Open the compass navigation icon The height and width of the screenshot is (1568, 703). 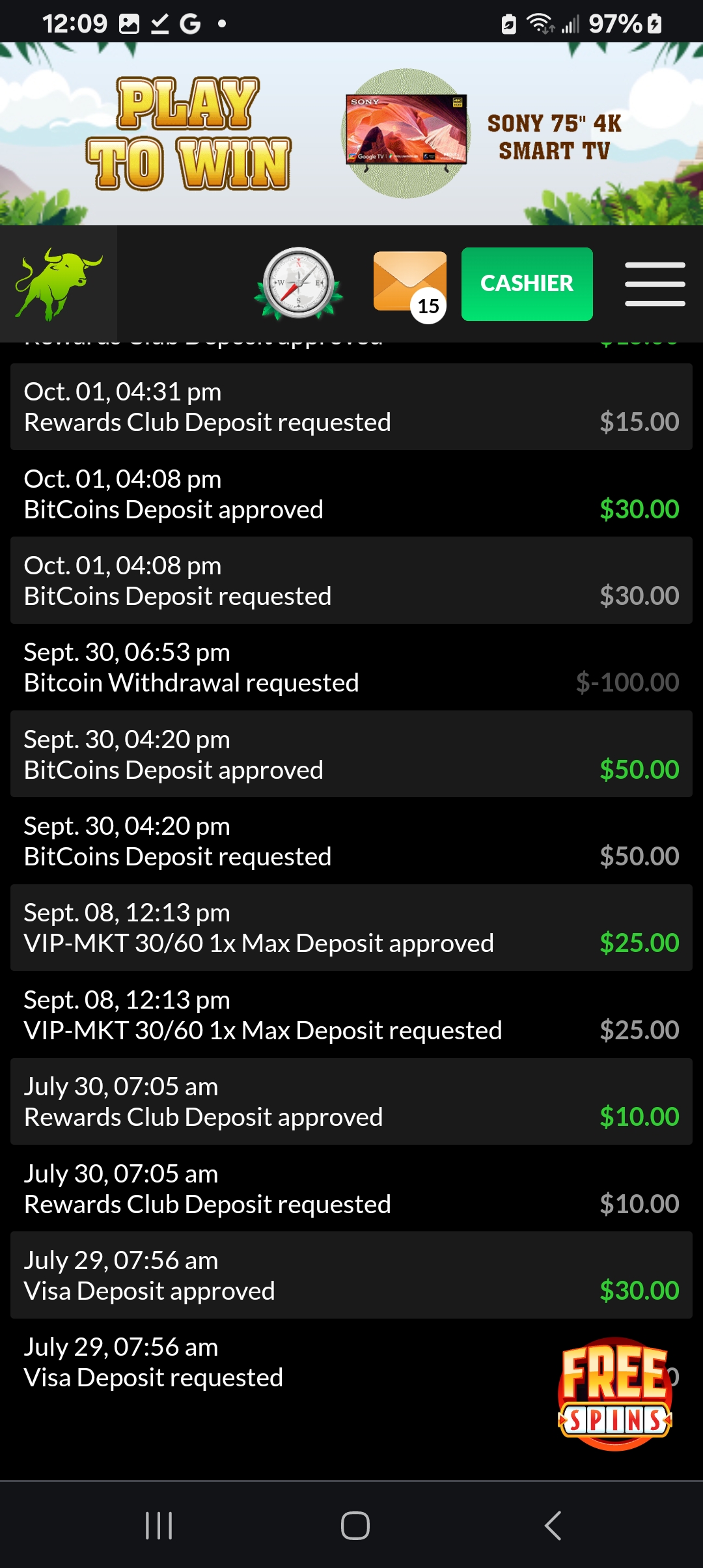(x=299, y=283)
